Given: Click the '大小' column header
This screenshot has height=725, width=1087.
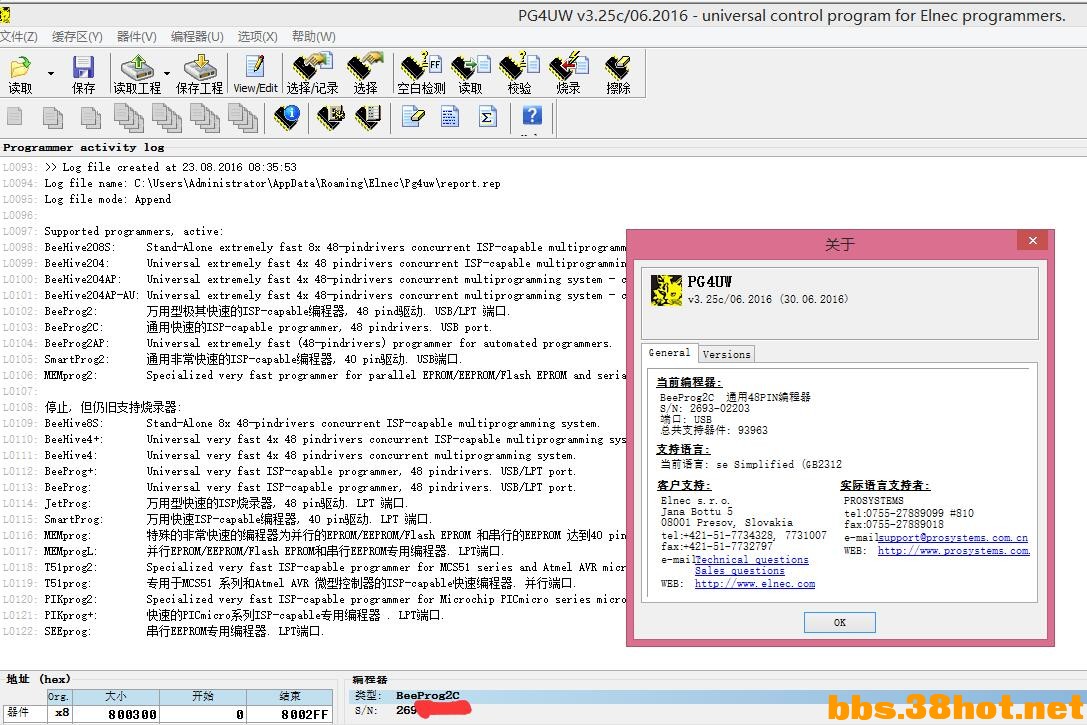Looking at the screenshot, I should tap(116, 697).
